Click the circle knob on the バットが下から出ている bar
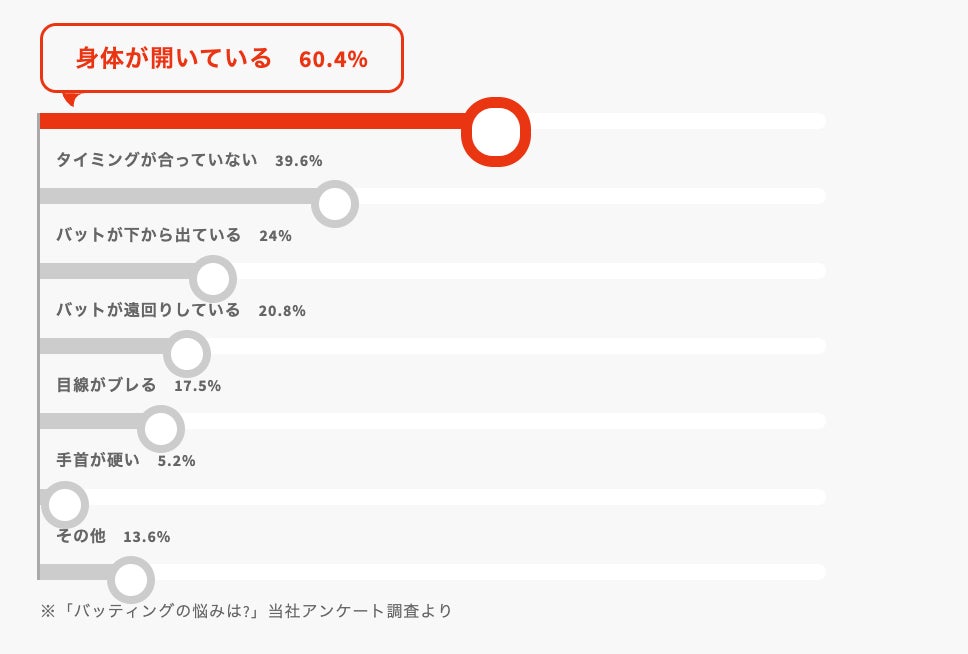The image size is (968, 654). point(212,279)
